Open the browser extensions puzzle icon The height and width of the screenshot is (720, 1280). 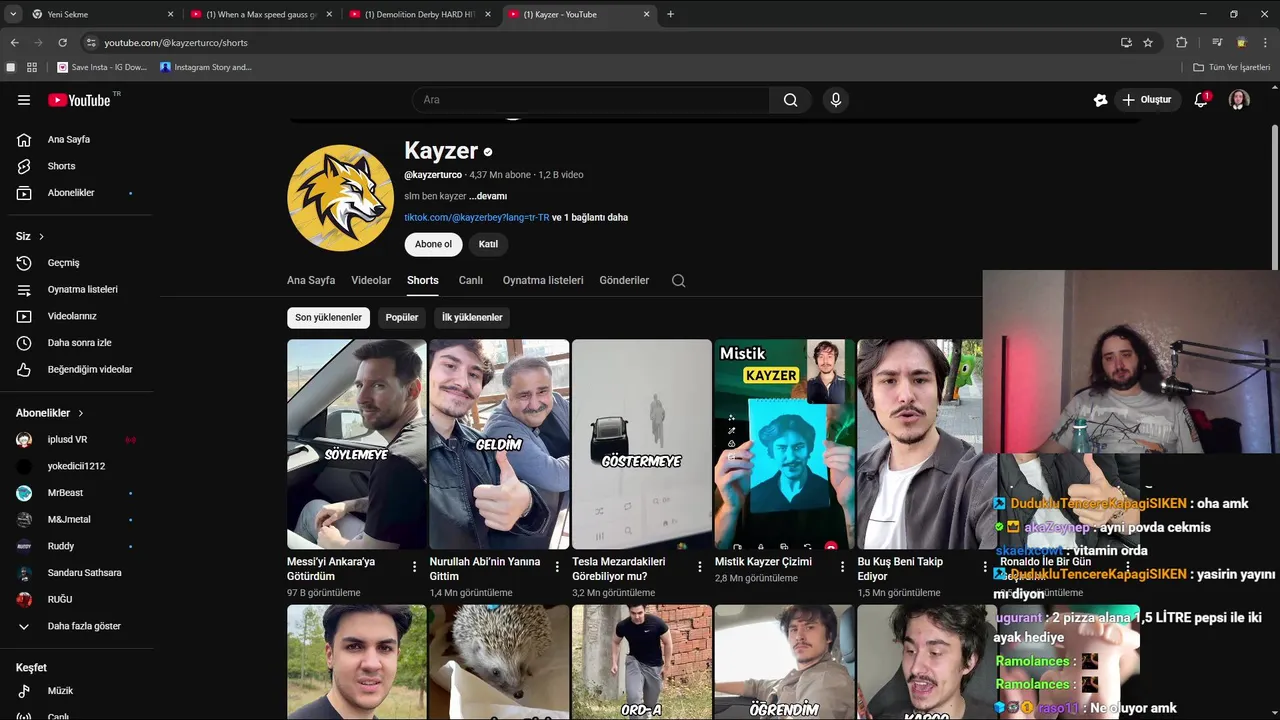(x=1181, y=43)
